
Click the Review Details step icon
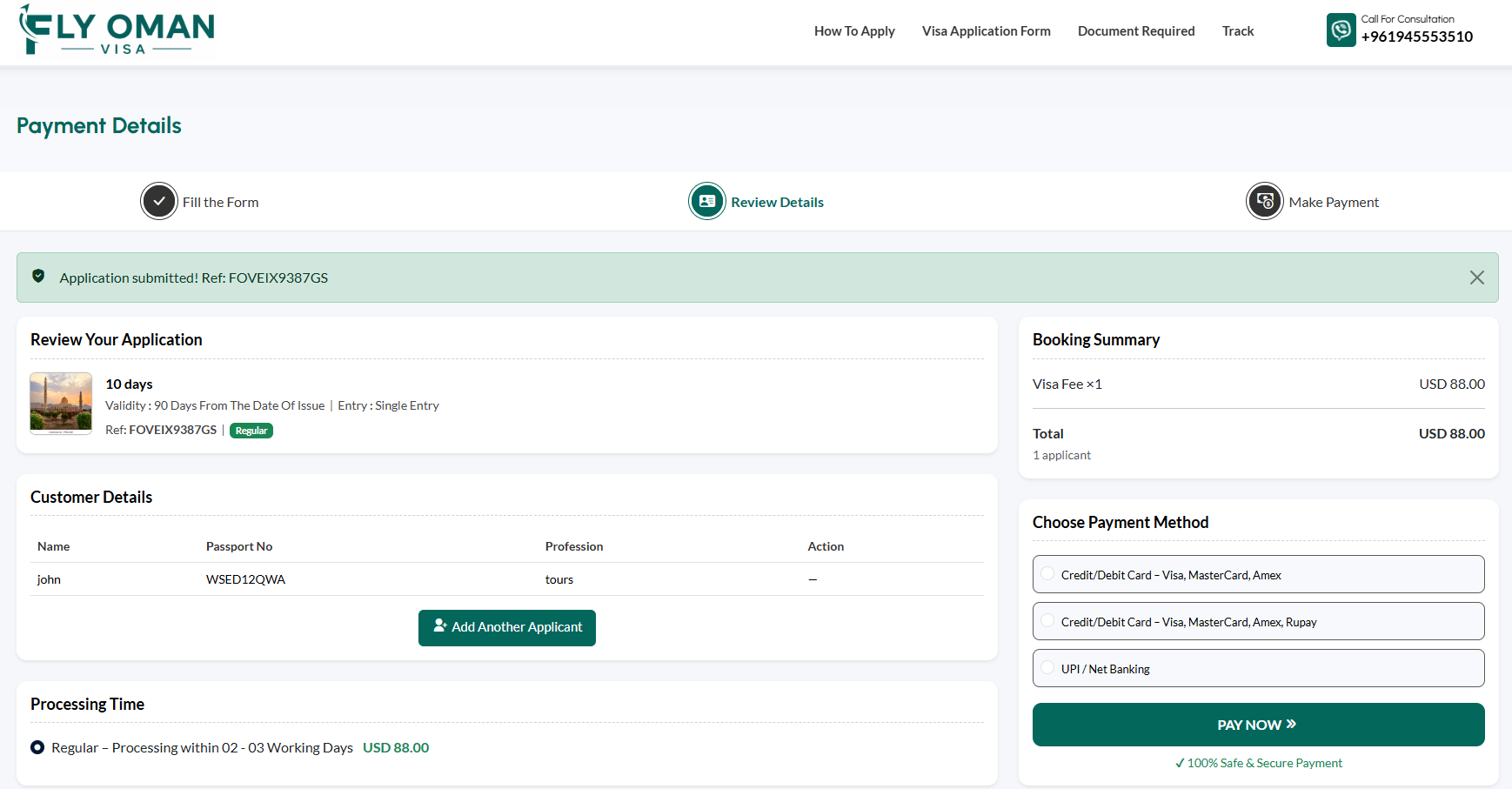[707, 202]
